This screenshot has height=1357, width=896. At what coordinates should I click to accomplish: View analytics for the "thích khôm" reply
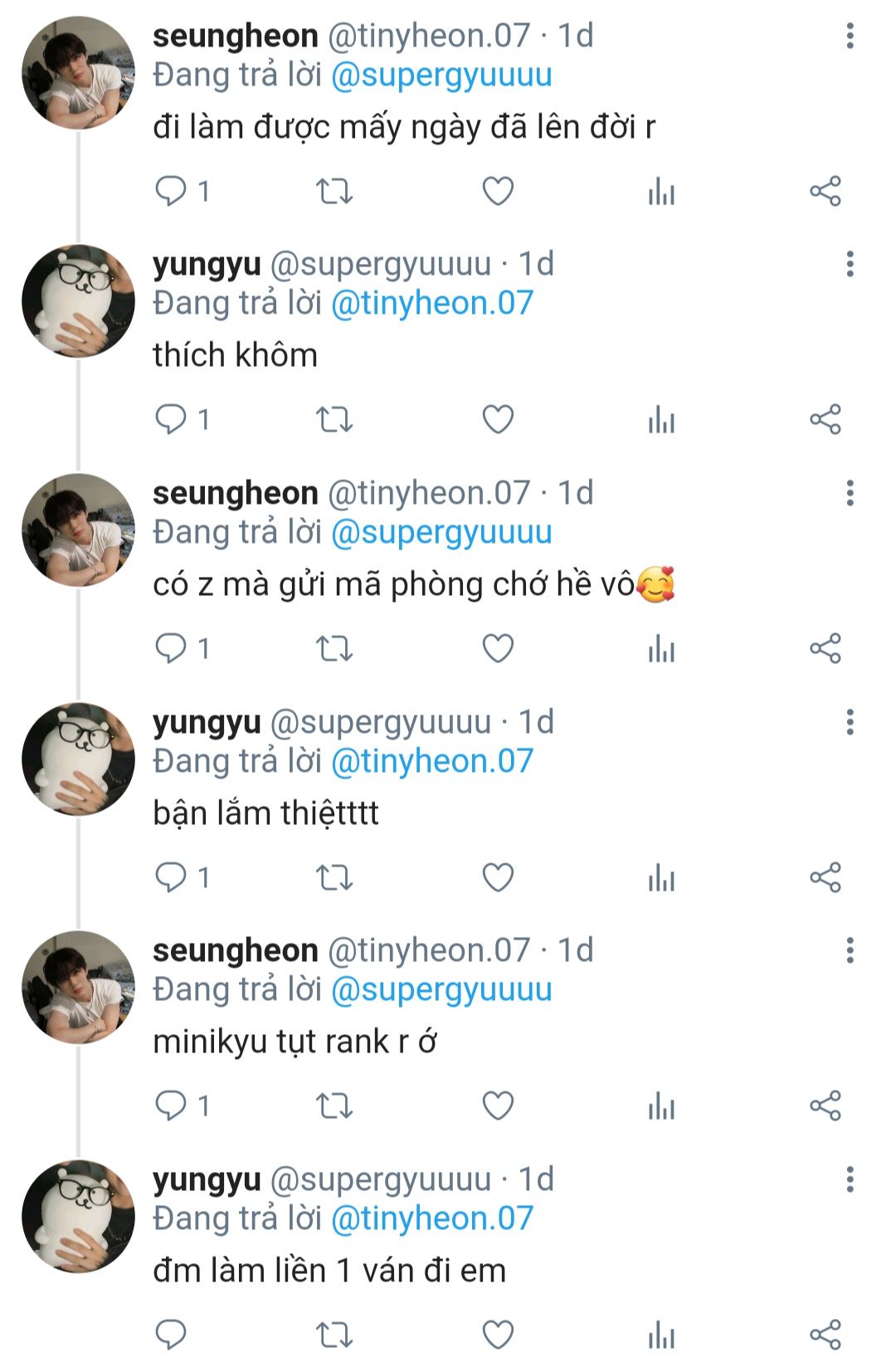pyautogui.click(x=661, y=420)
